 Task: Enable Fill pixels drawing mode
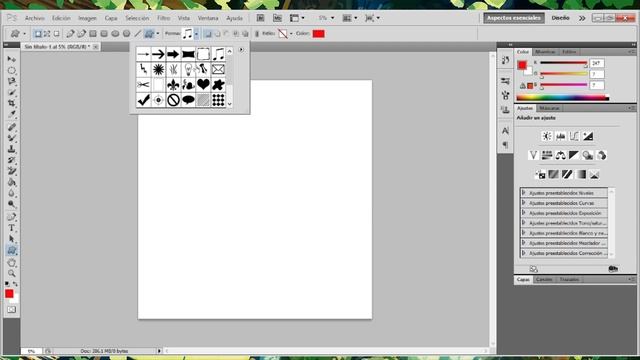pyautogui.click(x=57, y=34)
